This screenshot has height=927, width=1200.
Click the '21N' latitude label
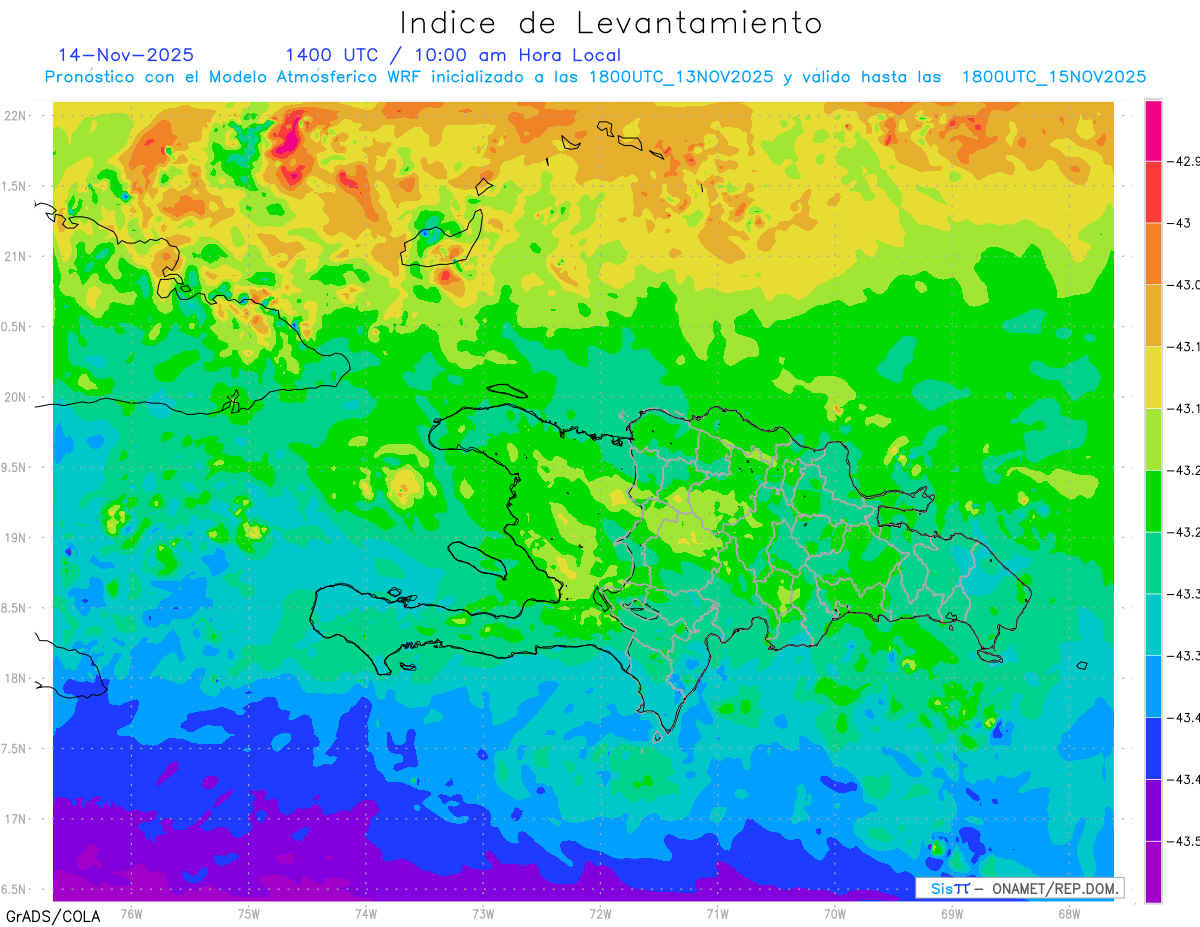[x=17, y=257]
